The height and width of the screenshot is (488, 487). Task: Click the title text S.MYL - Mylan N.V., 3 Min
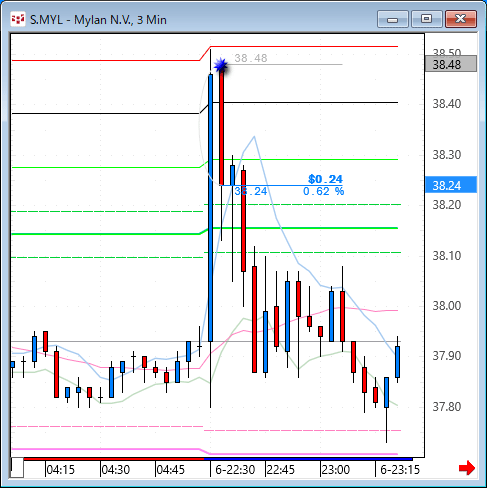pyautogui.click(x=98, y=20)
